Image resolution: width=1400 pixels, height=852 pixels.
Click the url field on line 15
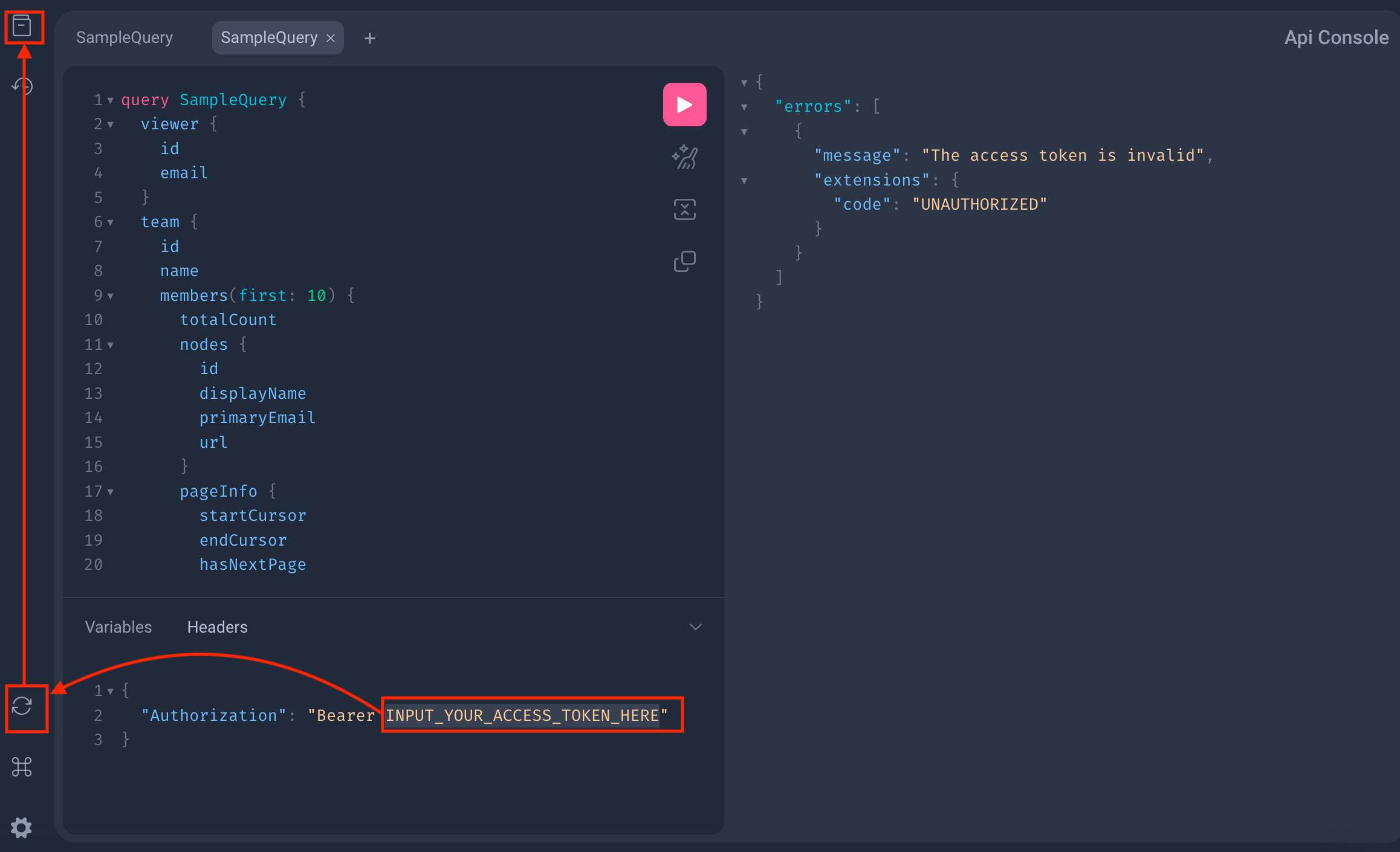click(213, 442)
